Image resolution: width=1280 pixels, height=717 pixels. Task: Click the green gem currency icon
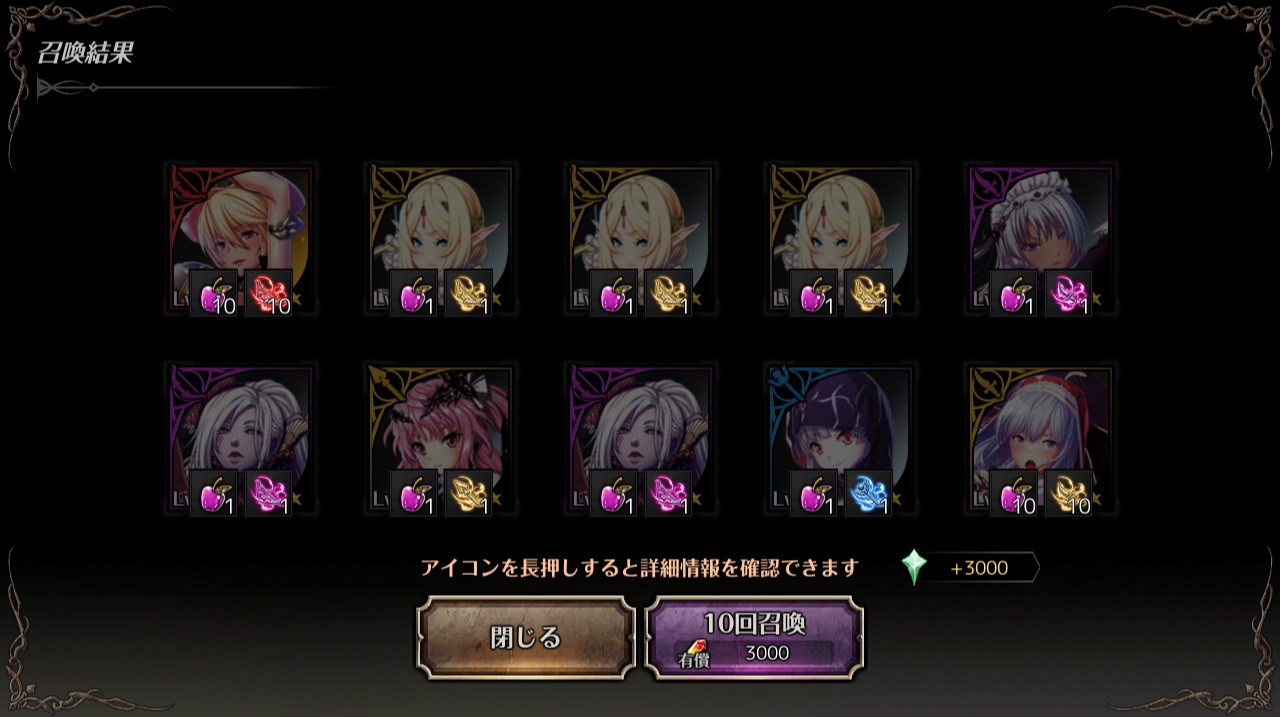pyautogui.click(x=913, y=568)
